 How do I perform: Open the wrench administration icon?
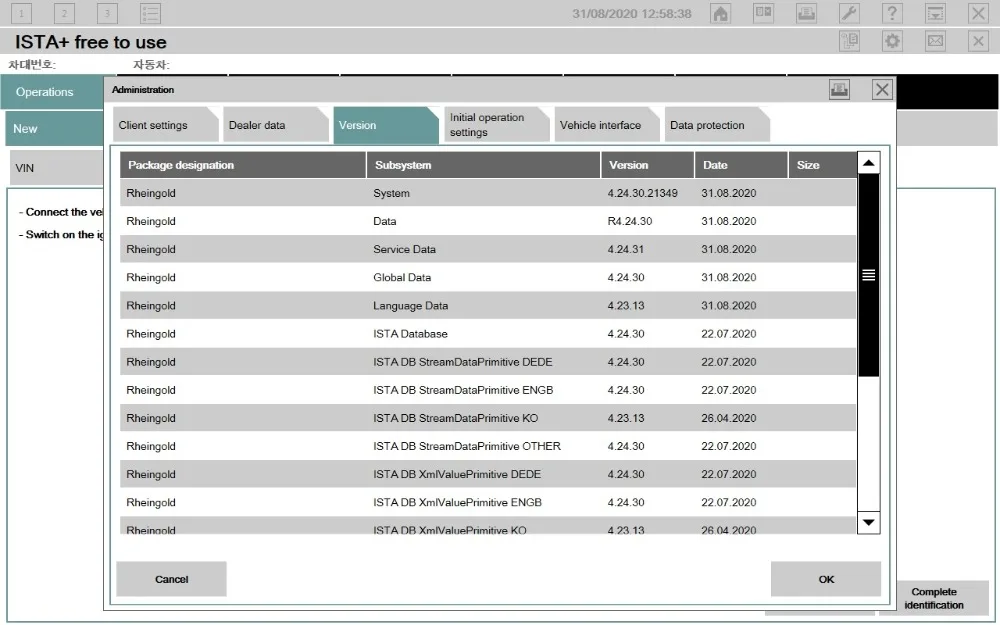[x=849, y=14]
